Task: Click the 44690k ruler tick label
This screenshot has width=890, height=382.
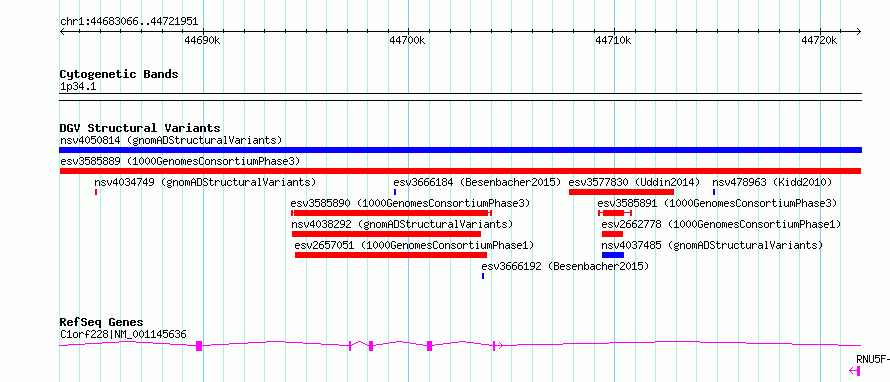Action: 203,40
